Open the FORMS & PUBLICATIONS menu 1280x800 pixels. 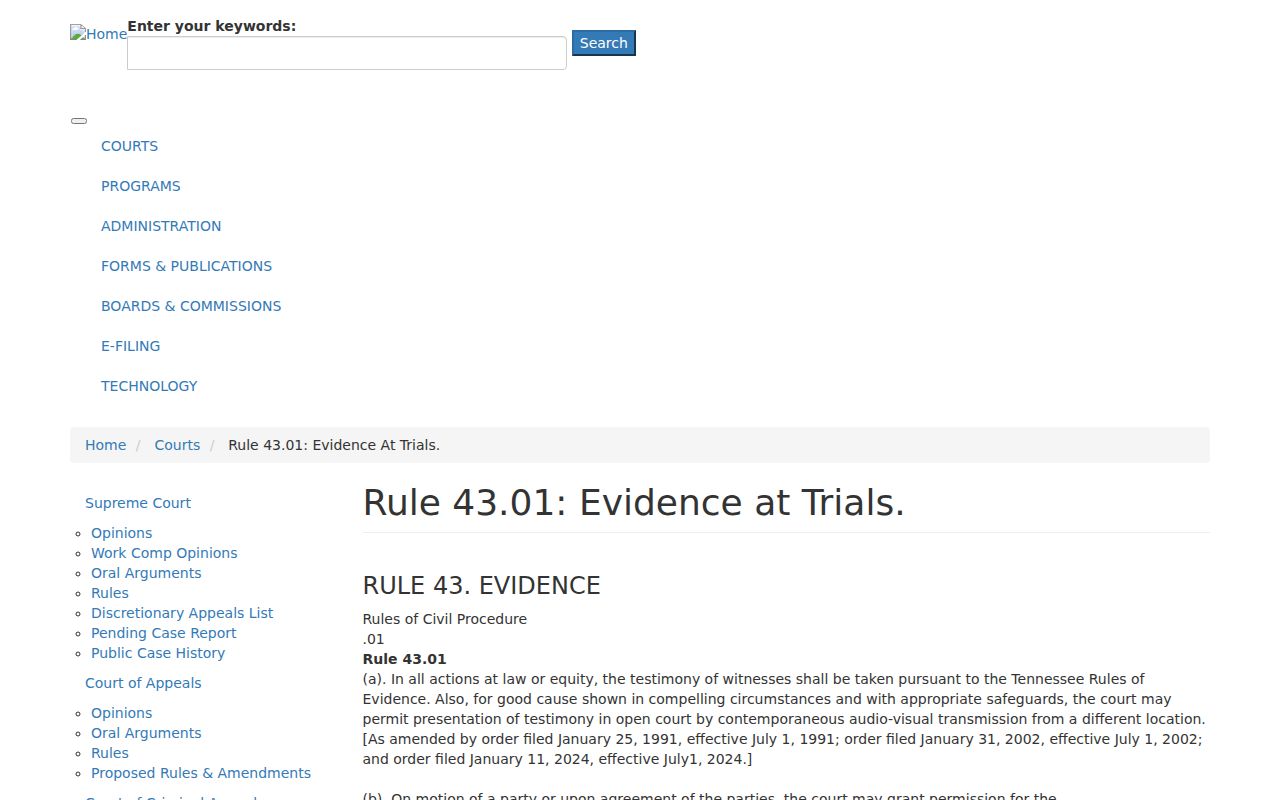click(186, 266)
